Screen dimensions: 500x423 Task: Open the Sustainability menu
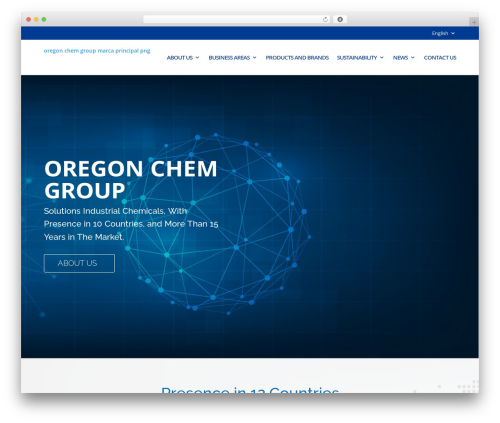click(357, 58)
